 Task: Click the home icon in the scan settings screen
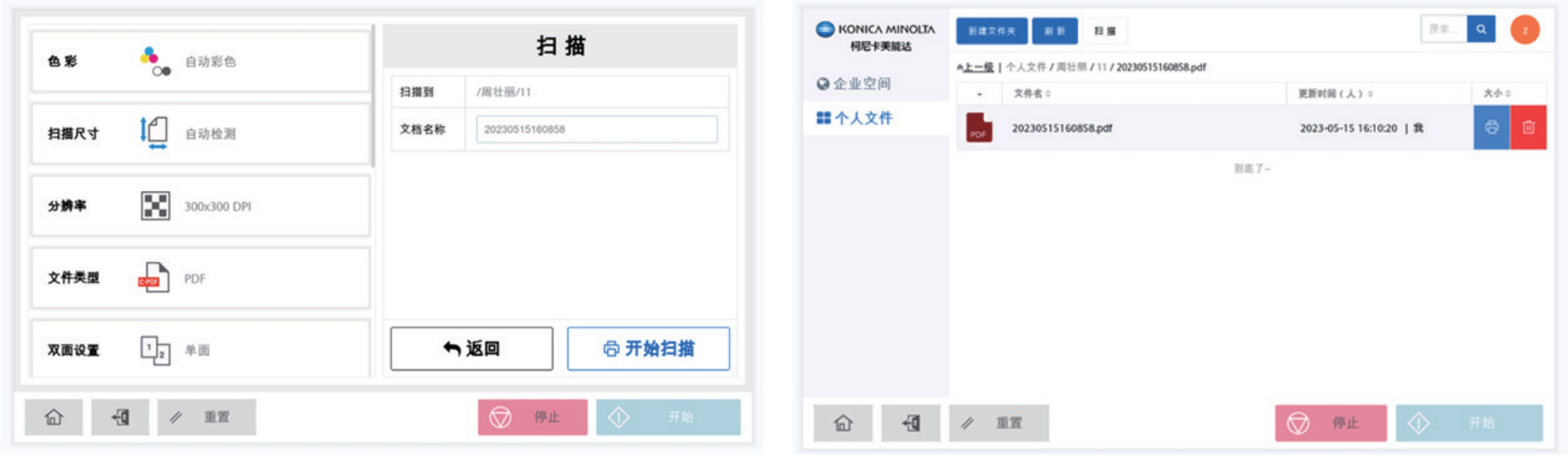(x=54, y=417)
